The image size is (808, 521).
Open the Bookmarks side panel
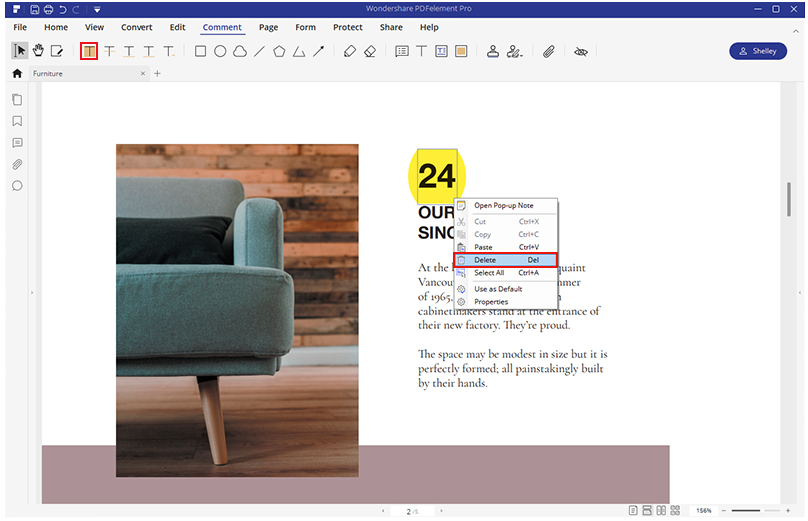pyautogui.click(x=17, y=121)
